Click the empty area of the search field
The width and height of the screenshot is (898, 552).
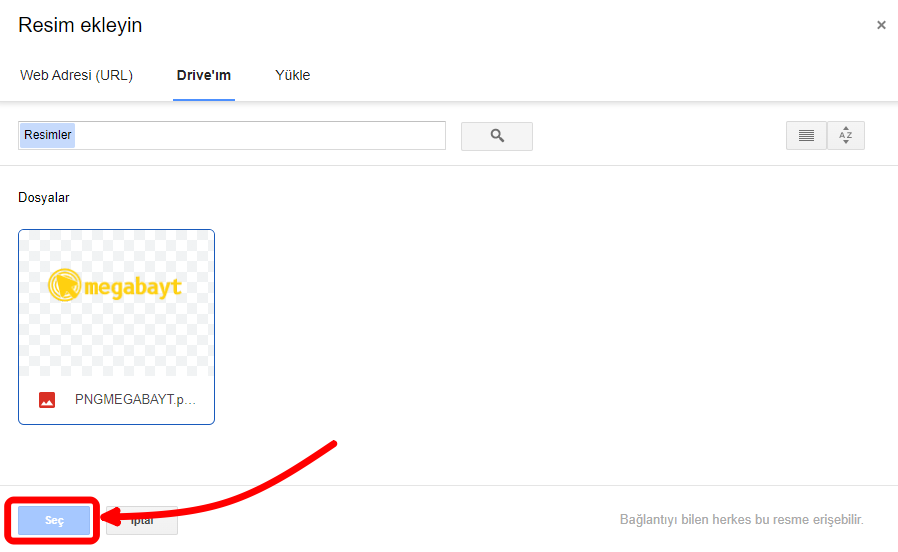pyautogui.click(x=260, y=135)
